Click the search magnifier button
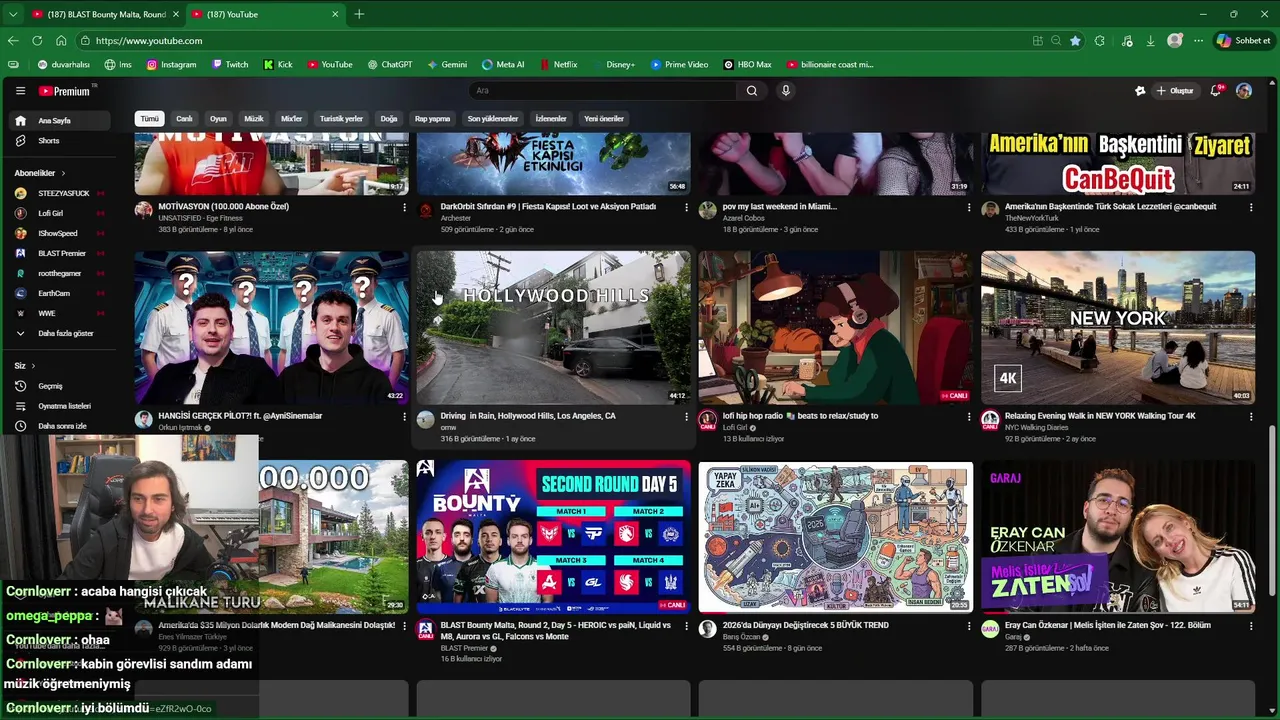Image resolution: width=1280 pixels, height=720 pixels. (752, 91)
